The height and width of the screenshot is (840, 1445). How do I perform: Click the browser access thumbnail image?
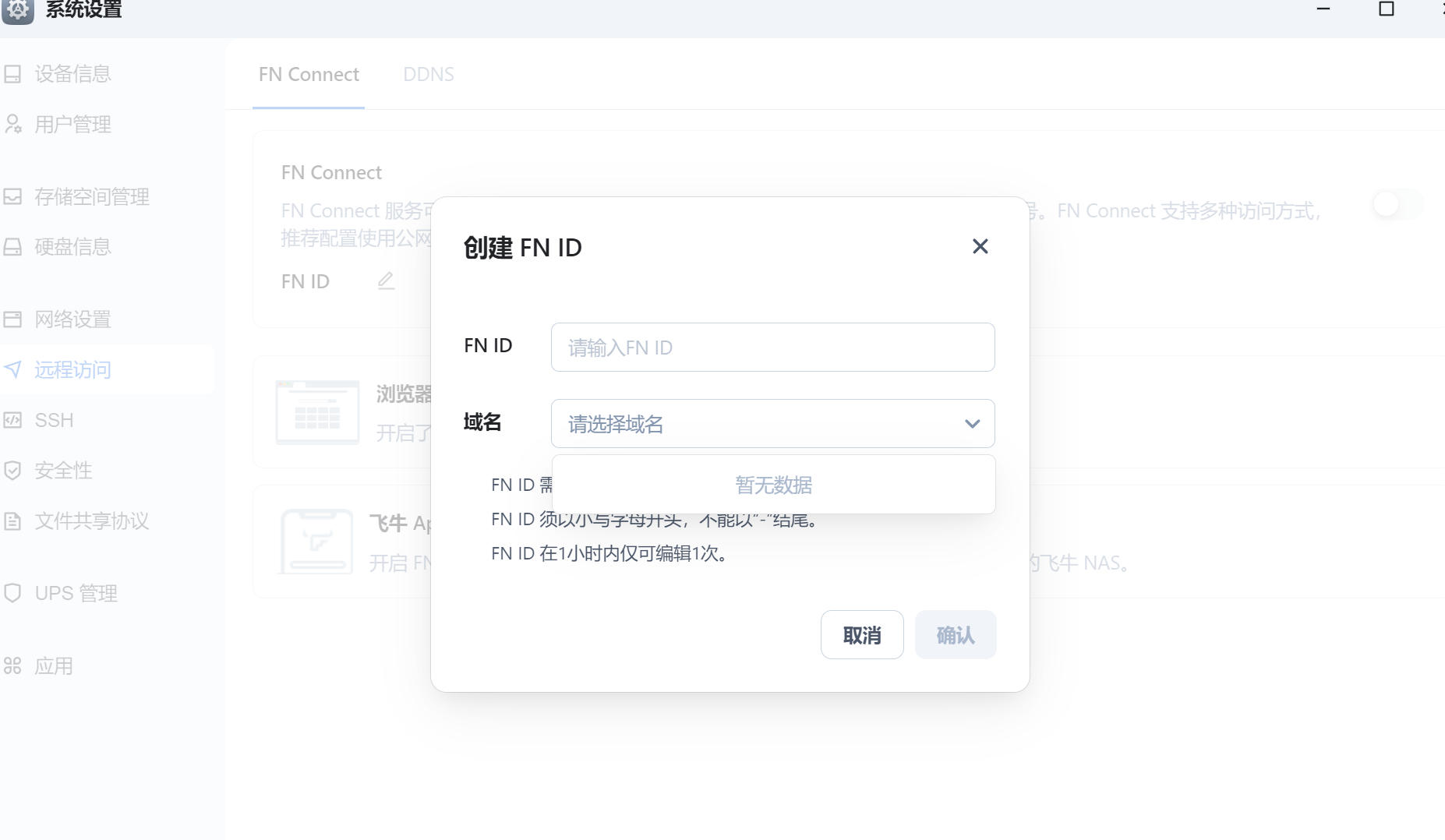317,412
